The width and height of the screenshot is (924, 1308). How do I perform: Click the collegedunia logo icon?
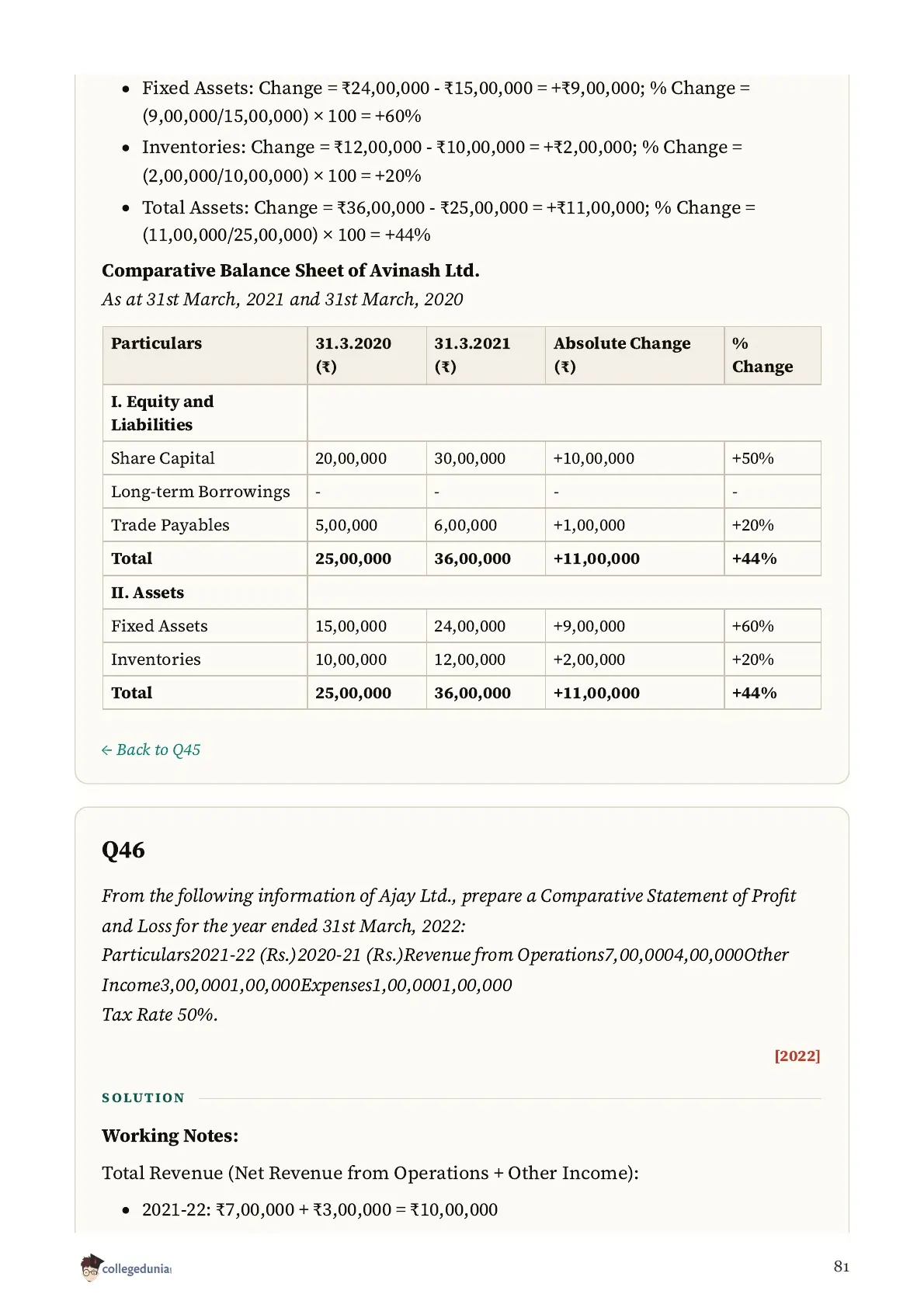[x=91, y=1267]
